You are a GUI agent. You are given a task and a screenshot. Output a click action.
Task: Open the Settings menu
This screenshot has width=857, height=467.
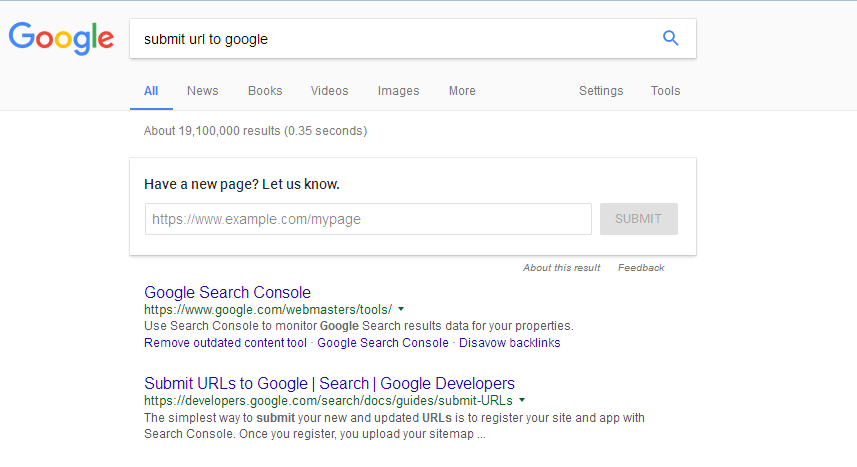tap(601, 91)
